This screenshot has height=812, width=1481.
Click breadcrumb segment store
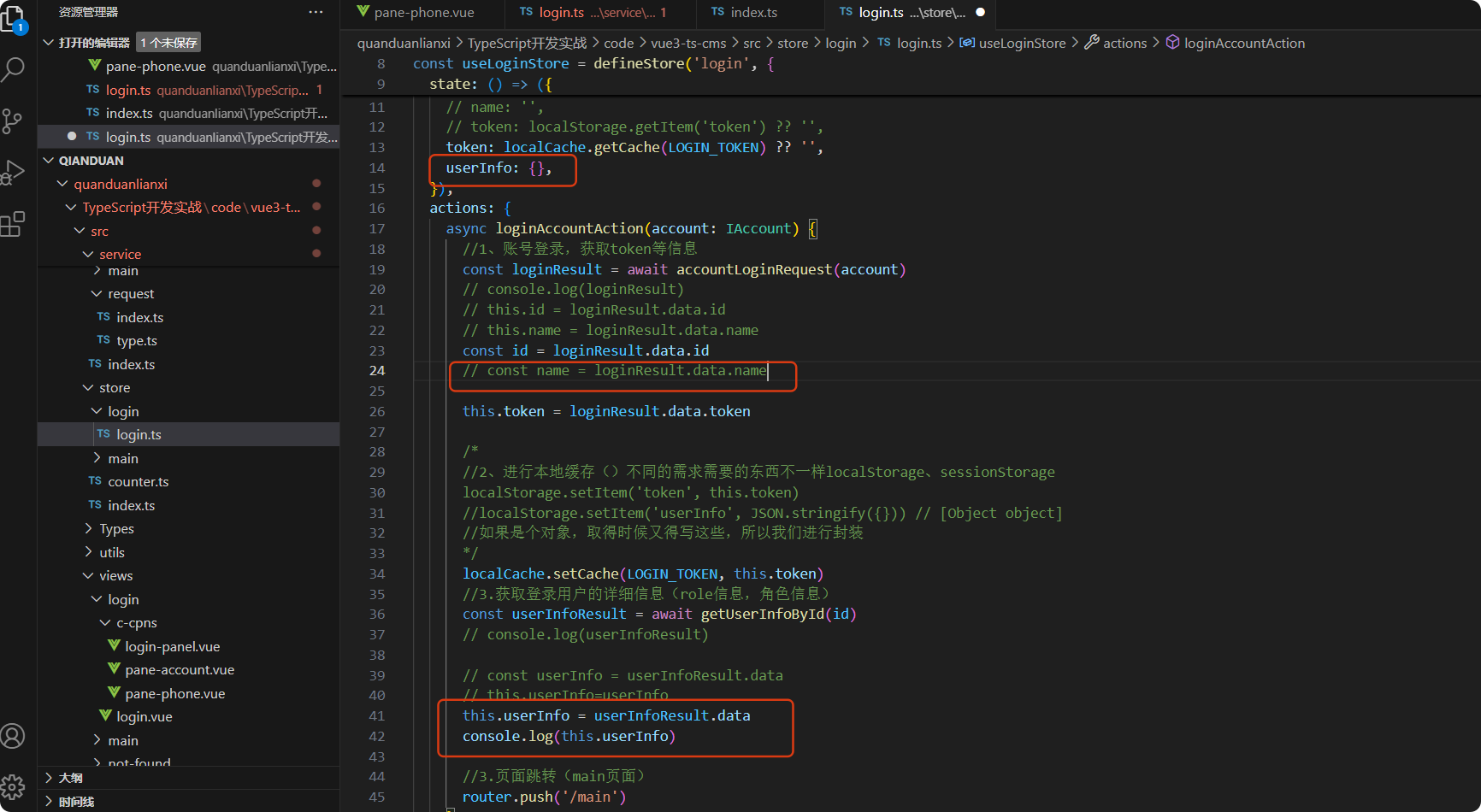(793, 43)
